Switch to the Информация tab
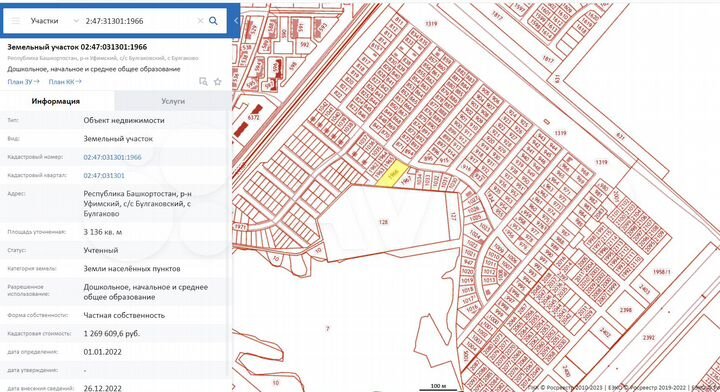The image size is (720, 392). click(x=56, y=101)
